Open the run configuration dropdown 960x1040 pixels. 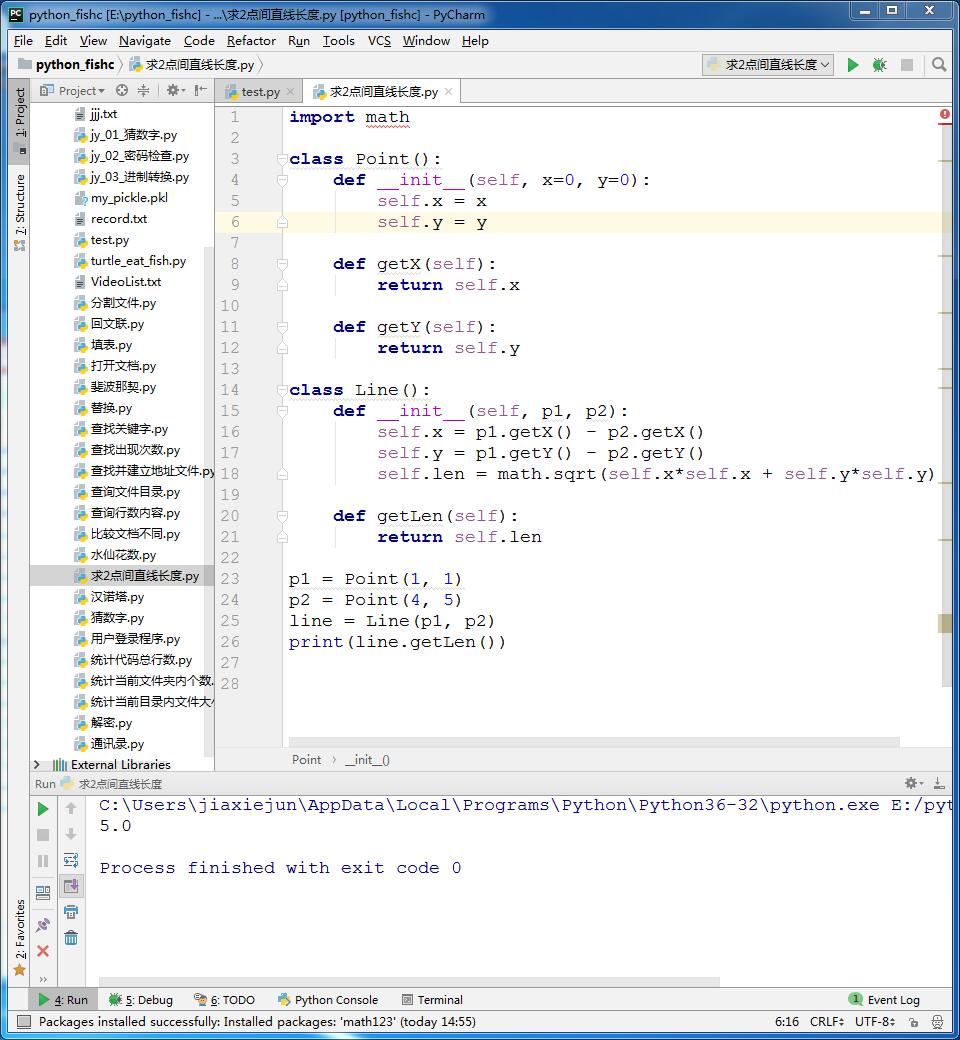click(x=768, y=65)
